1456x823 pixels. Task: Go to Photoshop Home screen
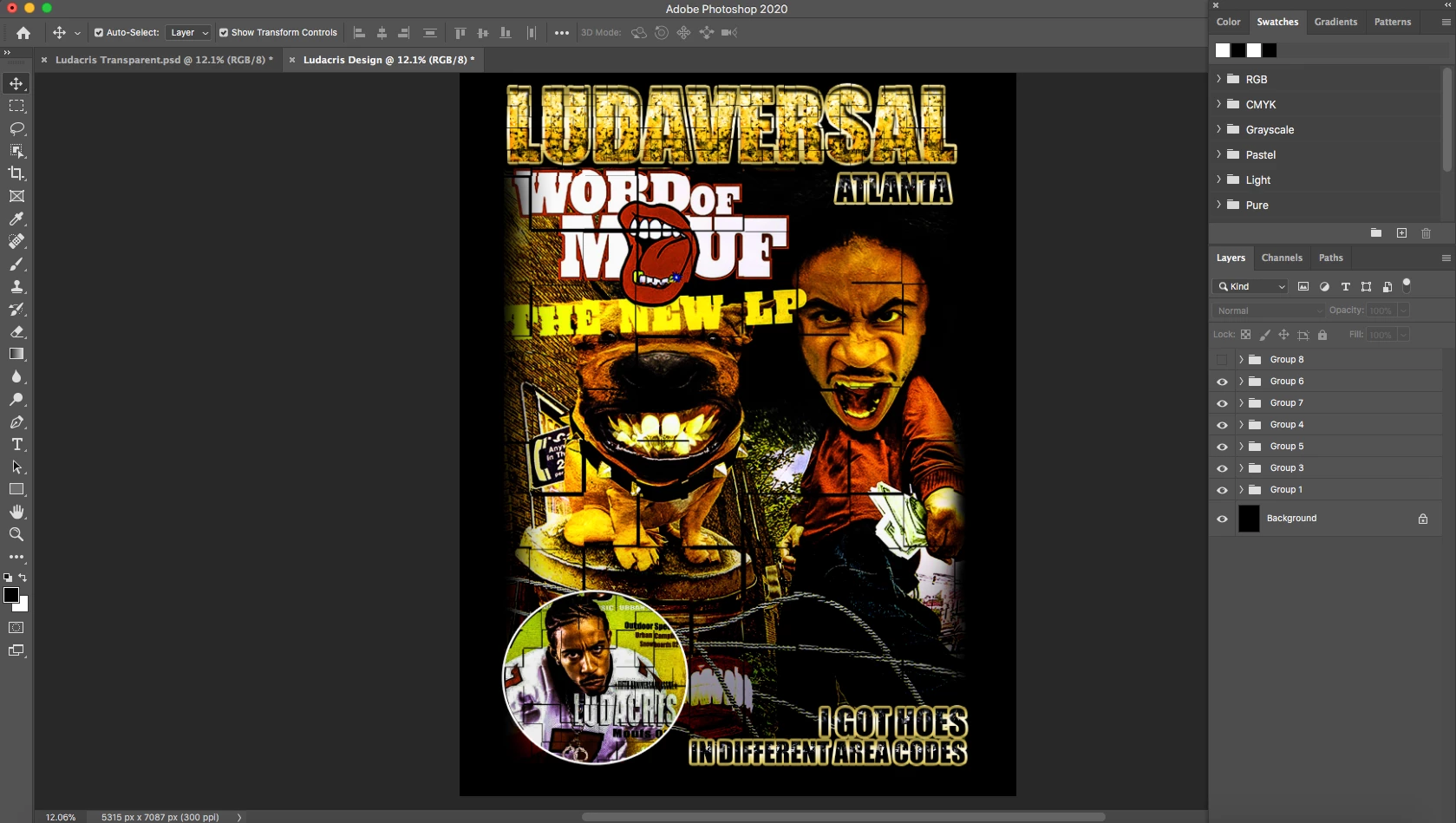(x=23, y=33)
